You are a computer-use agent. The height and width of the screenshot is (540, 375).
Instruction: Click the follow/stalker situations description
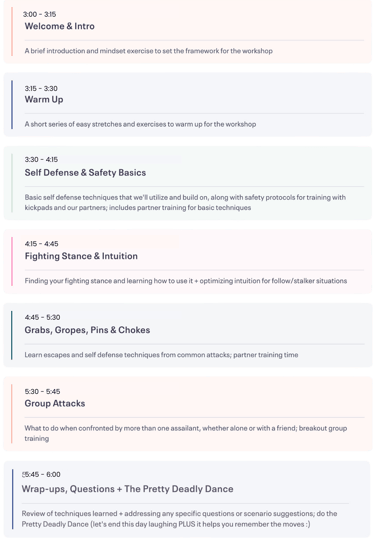[x=186, y=281]
